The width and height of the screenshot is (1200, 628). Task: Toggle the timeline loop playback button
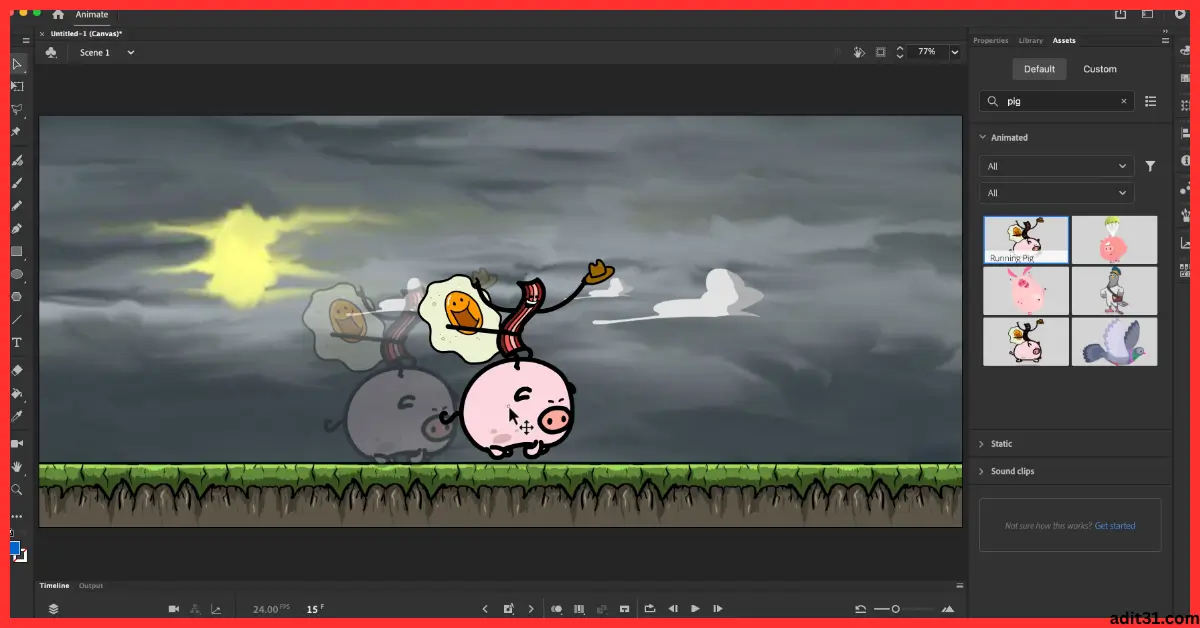[649, 608]
